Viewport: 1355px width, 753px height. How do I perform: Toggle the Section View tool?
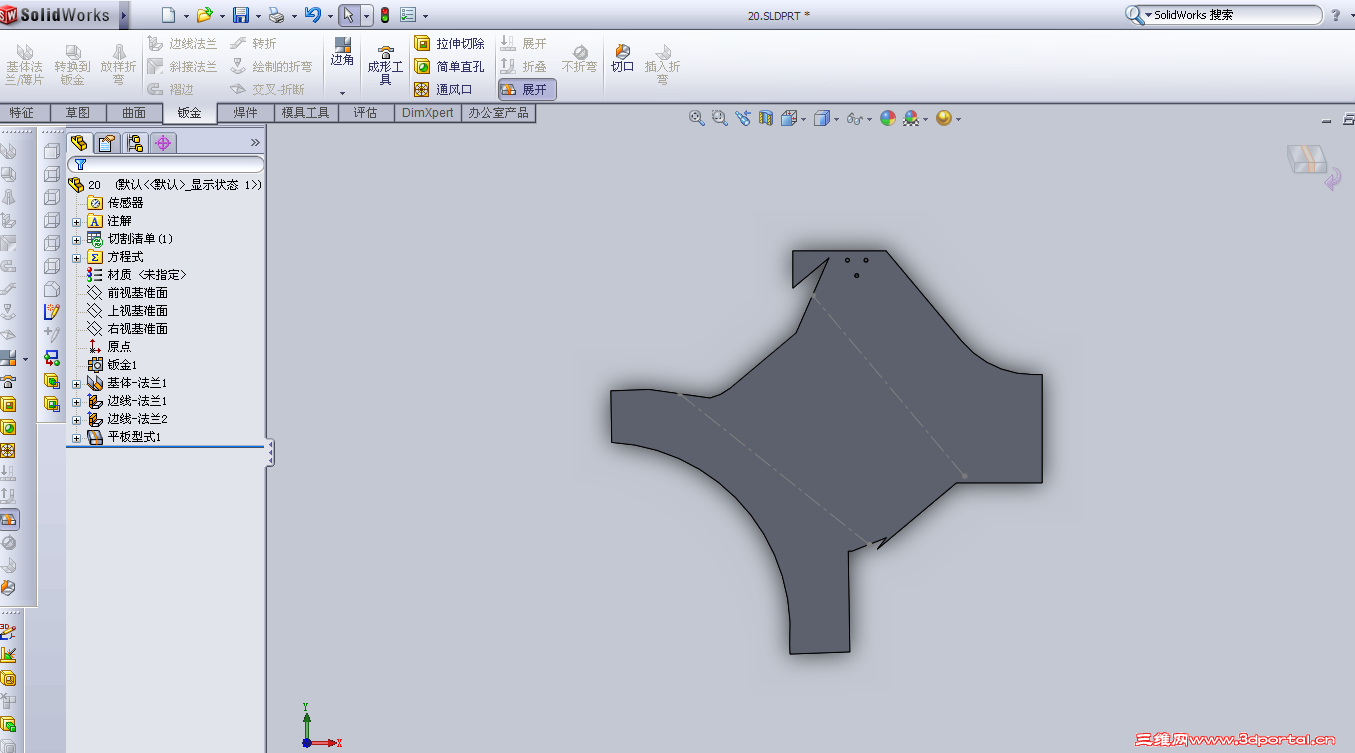coord(766,118)
